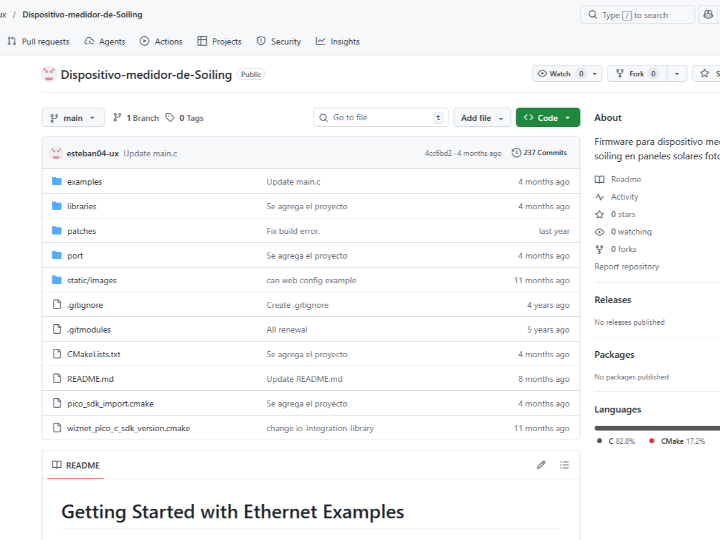
Task: Open the Activity link in About
Action: click(624, 197)
